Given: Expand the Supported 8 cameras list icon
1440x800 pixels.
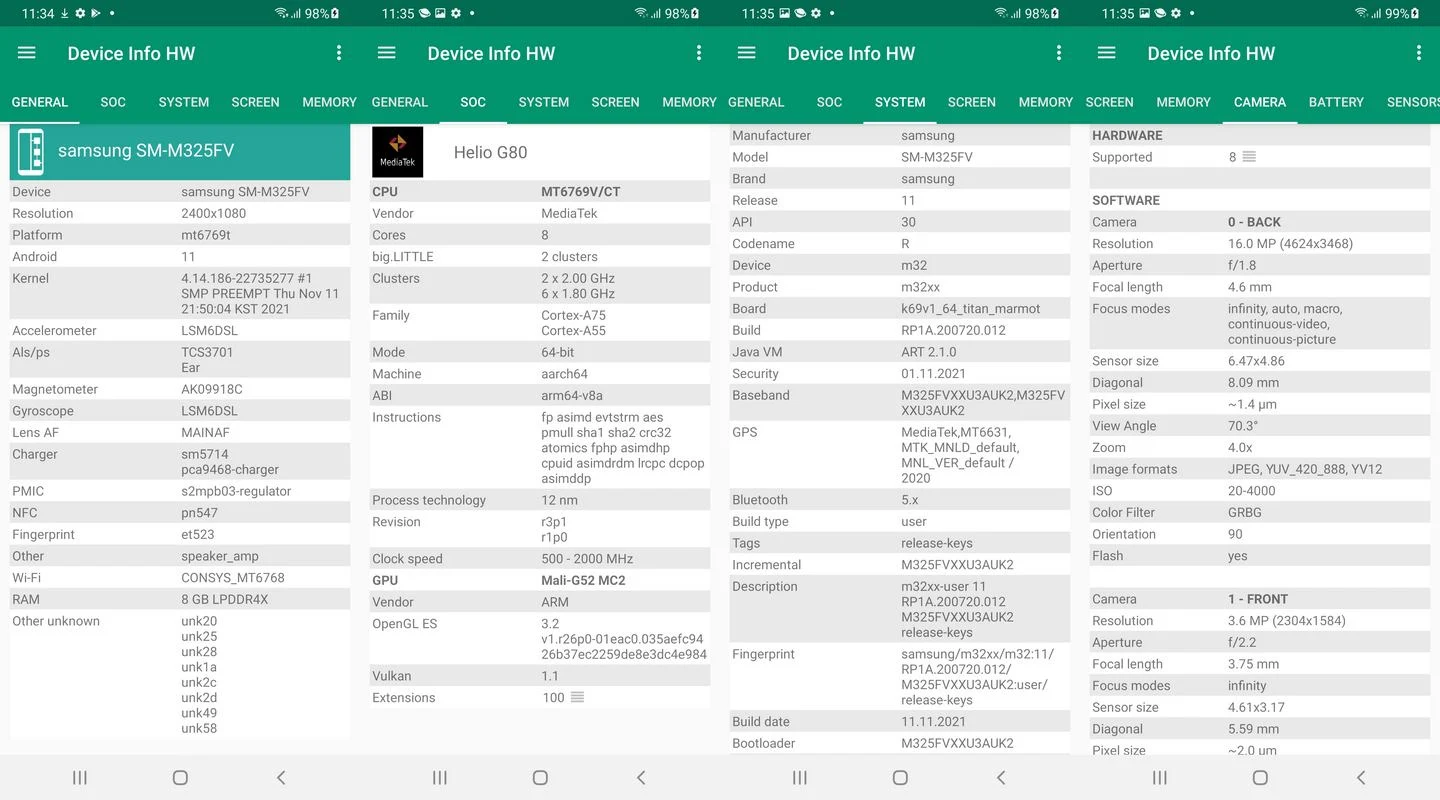Looking at the screenshot, I should [x=1249, y=157].
